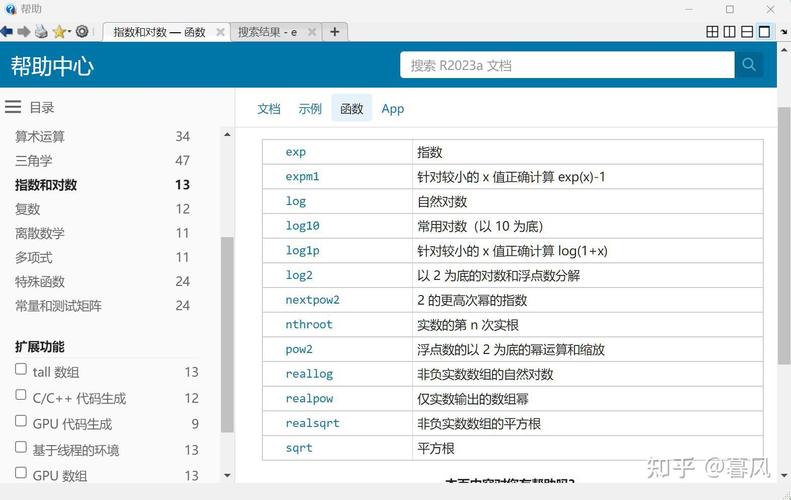The image size is (791, 500).
Task: Select the stacked top-bottom layout icon
Action: pos(747,32)
